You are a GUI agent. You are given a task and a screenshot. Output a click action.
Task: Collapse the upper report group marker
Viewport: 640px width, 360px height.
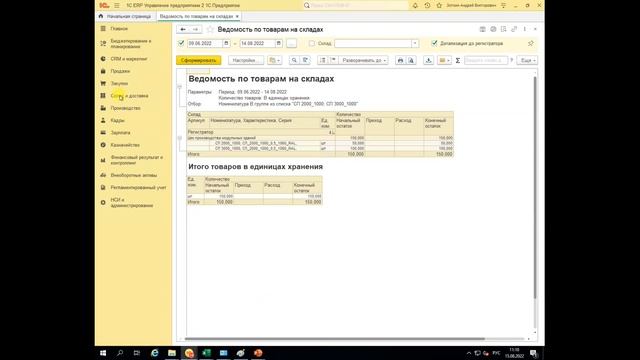[180, 87]
